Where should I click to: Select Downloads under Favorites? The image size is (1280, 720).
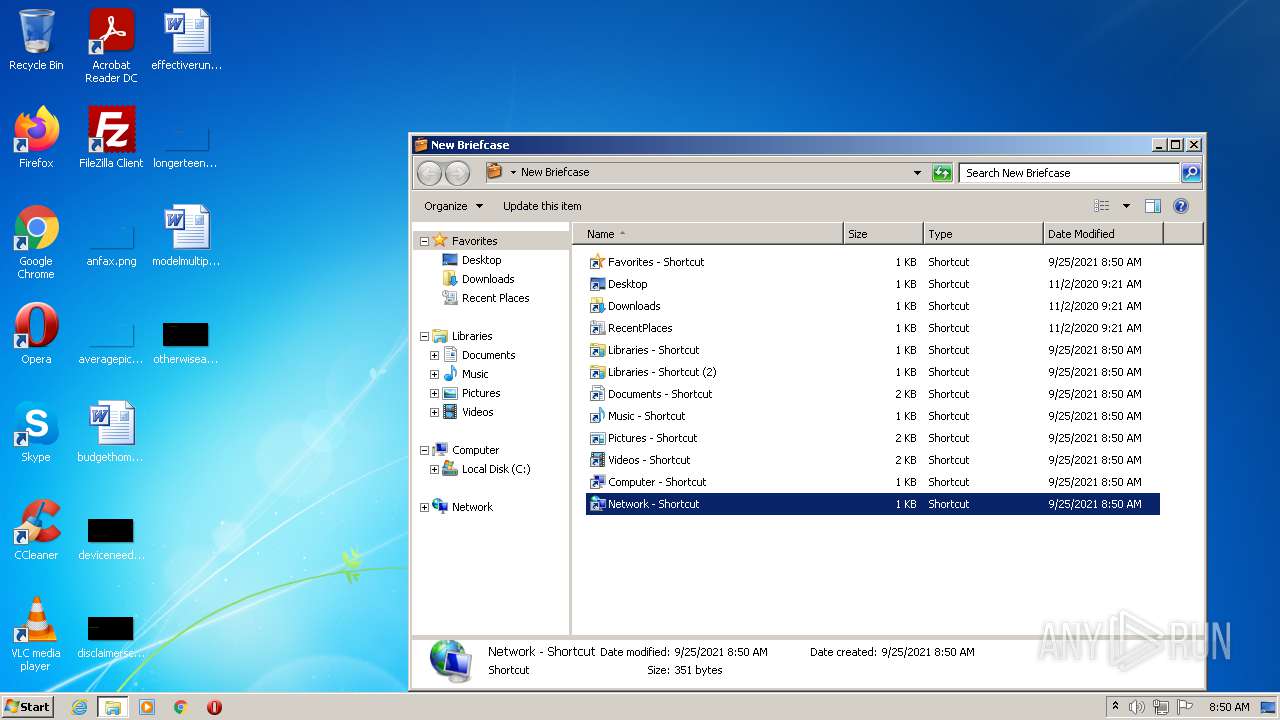[x=478, y=279]
